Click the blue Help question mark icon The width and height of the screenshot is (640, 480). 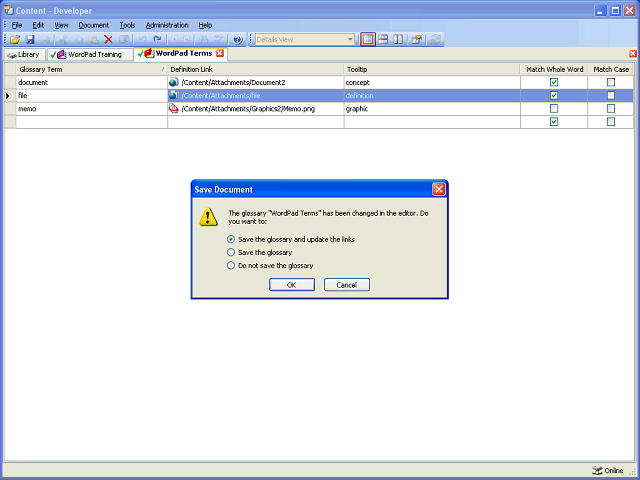(238, 40)
